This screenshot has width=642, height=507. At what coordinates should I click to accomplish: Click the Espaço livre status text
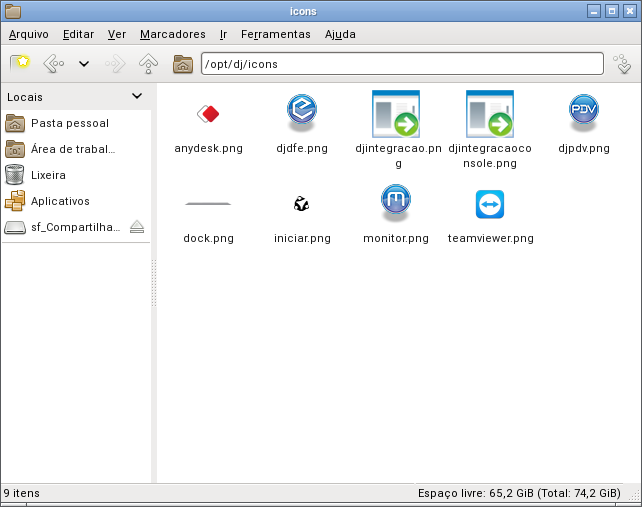(519, 493)
